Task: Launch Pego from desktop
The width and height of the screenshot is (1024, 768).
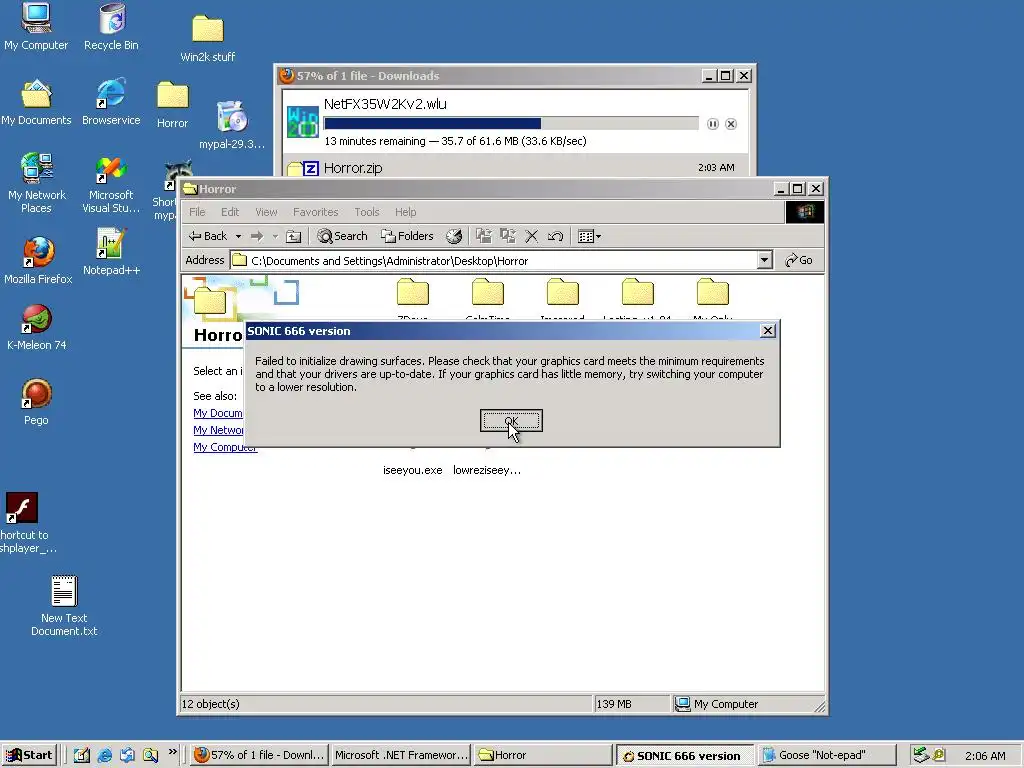Action: point(36,402)
